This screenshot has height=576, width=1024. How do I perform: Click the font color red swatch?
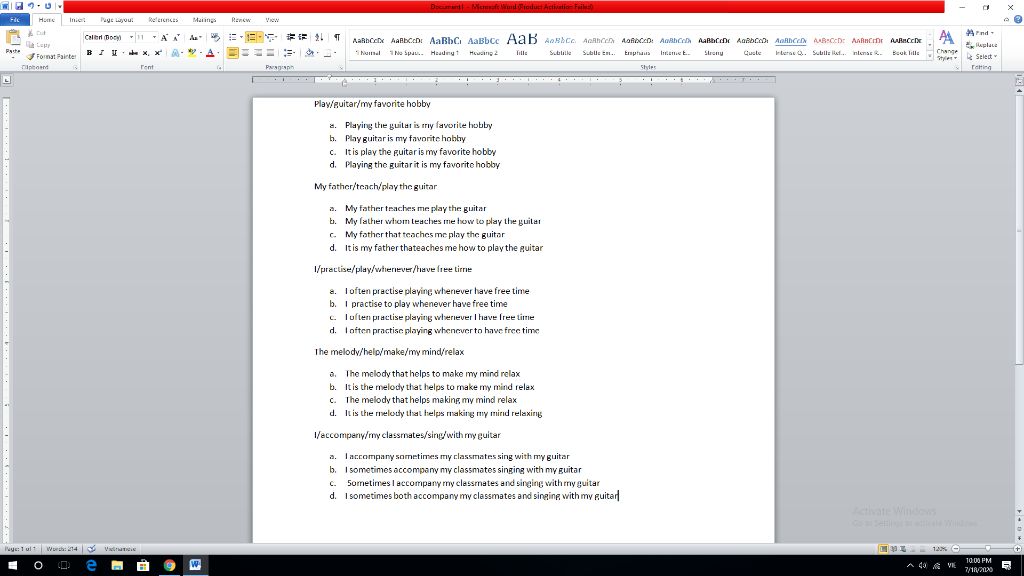(x=210, y=53)
